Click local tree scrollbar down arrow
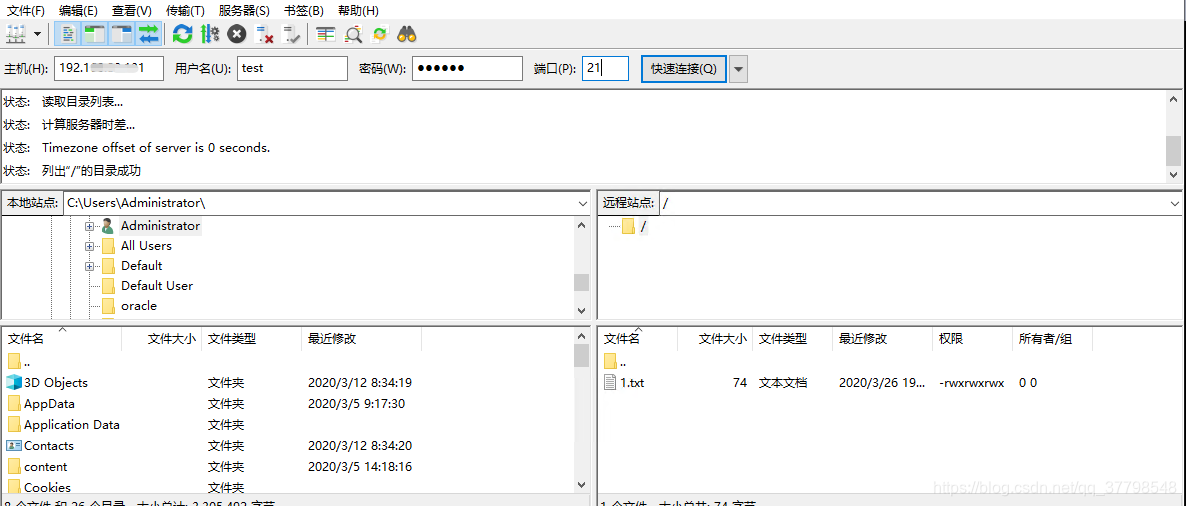1186x506 pixels. [581, 310]
